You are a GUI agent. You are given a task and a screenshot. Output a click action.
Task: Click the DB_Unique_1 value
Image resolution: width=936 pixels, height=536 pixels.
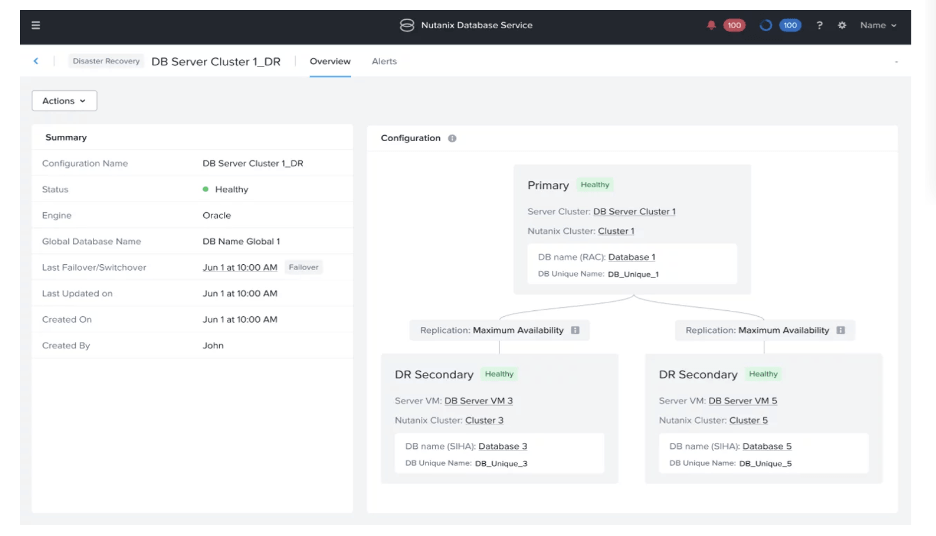pos(633,275)
